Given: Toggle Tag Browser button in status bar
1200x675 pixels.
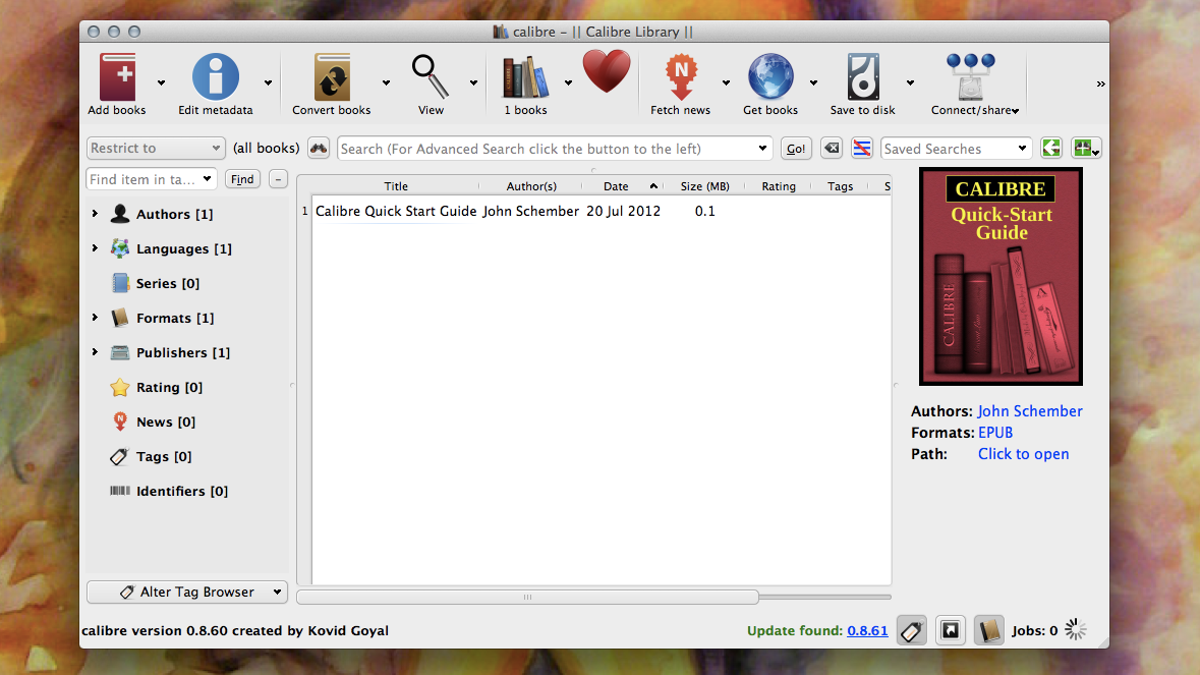Looking at the screenshot, I should coord(911,631).
